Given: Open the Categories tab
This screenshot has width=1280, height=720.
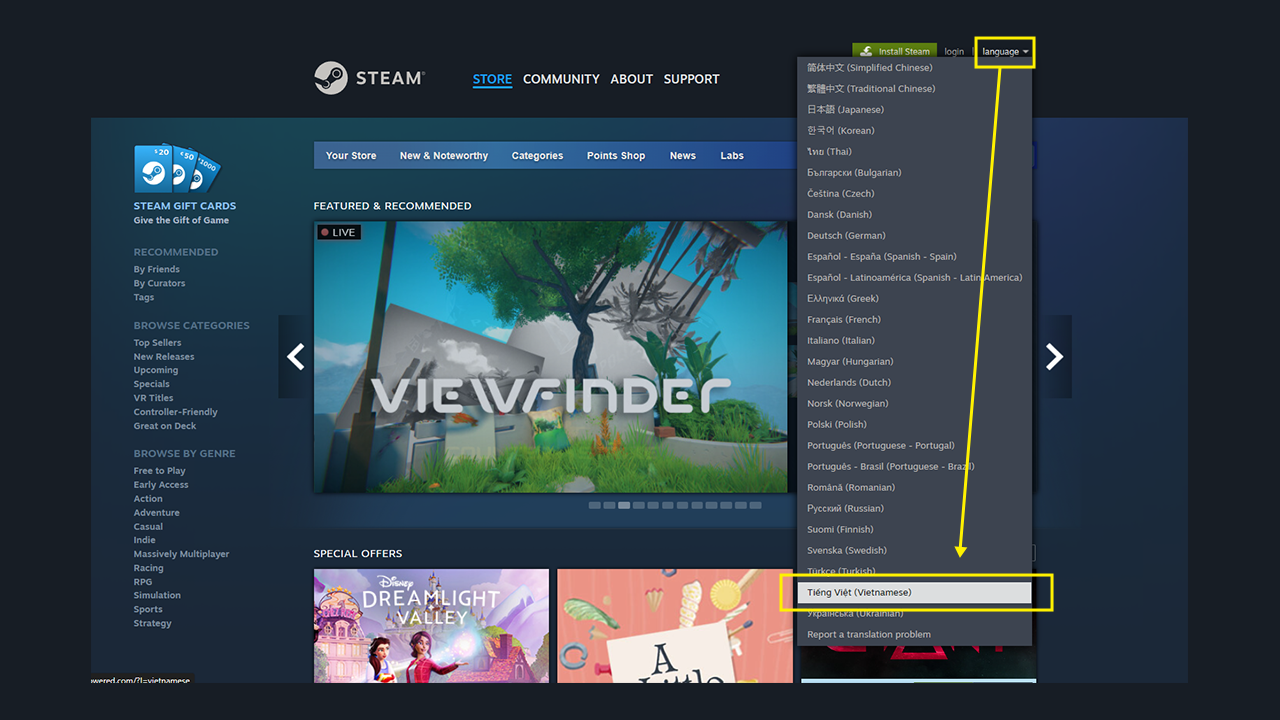Looking at the screenshot, I should click(x=537, y=156).
